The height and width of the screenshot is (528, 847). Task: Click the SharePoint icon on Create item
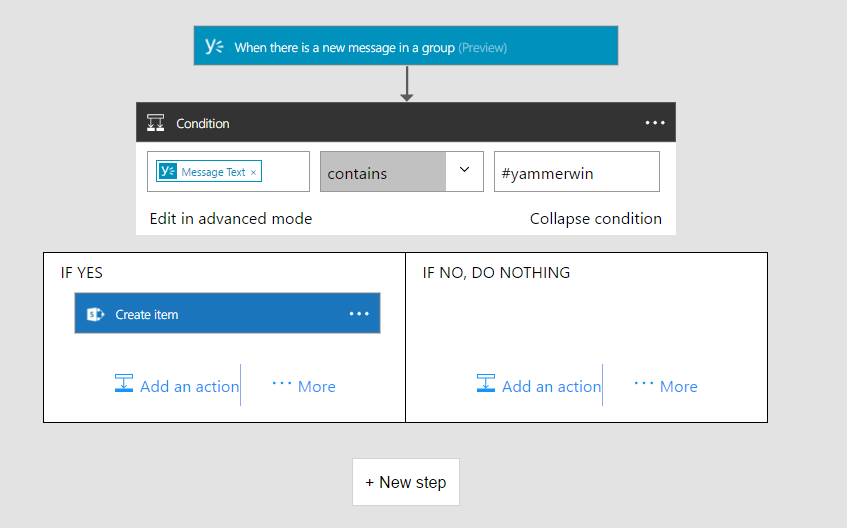pos(96,314)
